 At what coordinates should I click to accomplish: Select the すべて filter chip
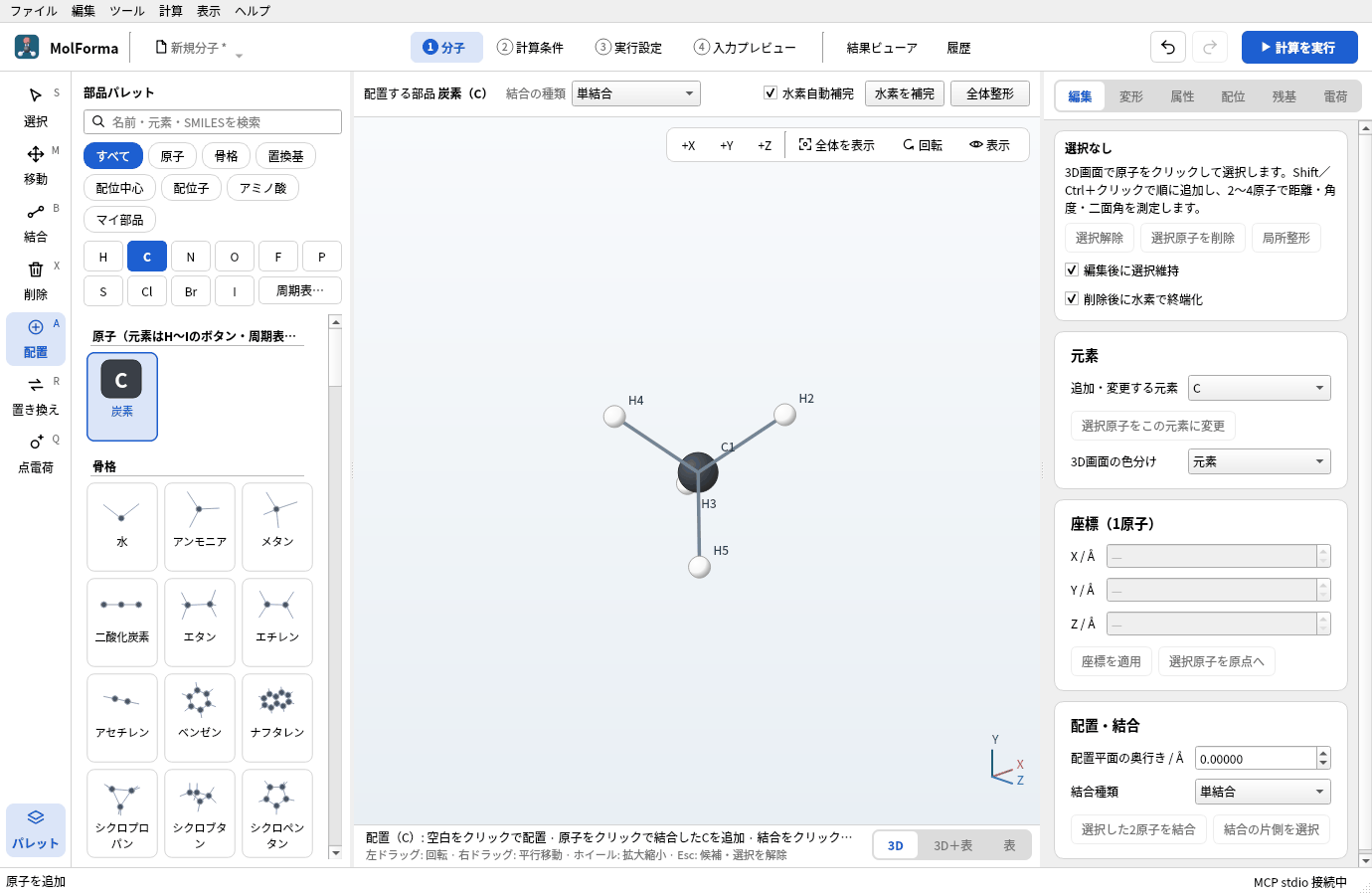coord(113,156)
